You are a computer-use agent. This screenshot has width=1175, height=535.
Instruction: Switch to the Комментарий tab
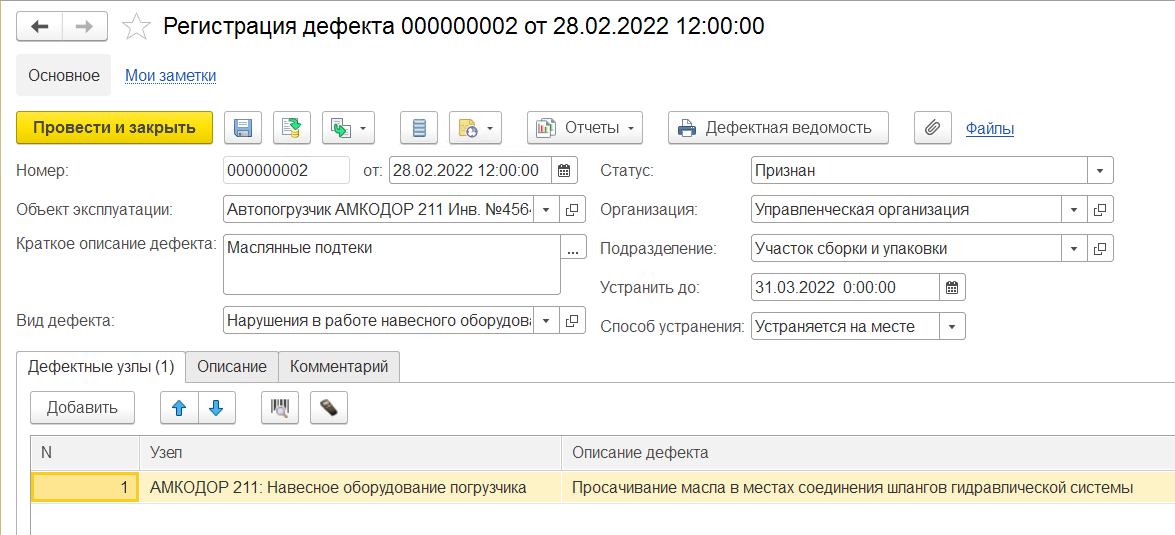click(339, 367)
